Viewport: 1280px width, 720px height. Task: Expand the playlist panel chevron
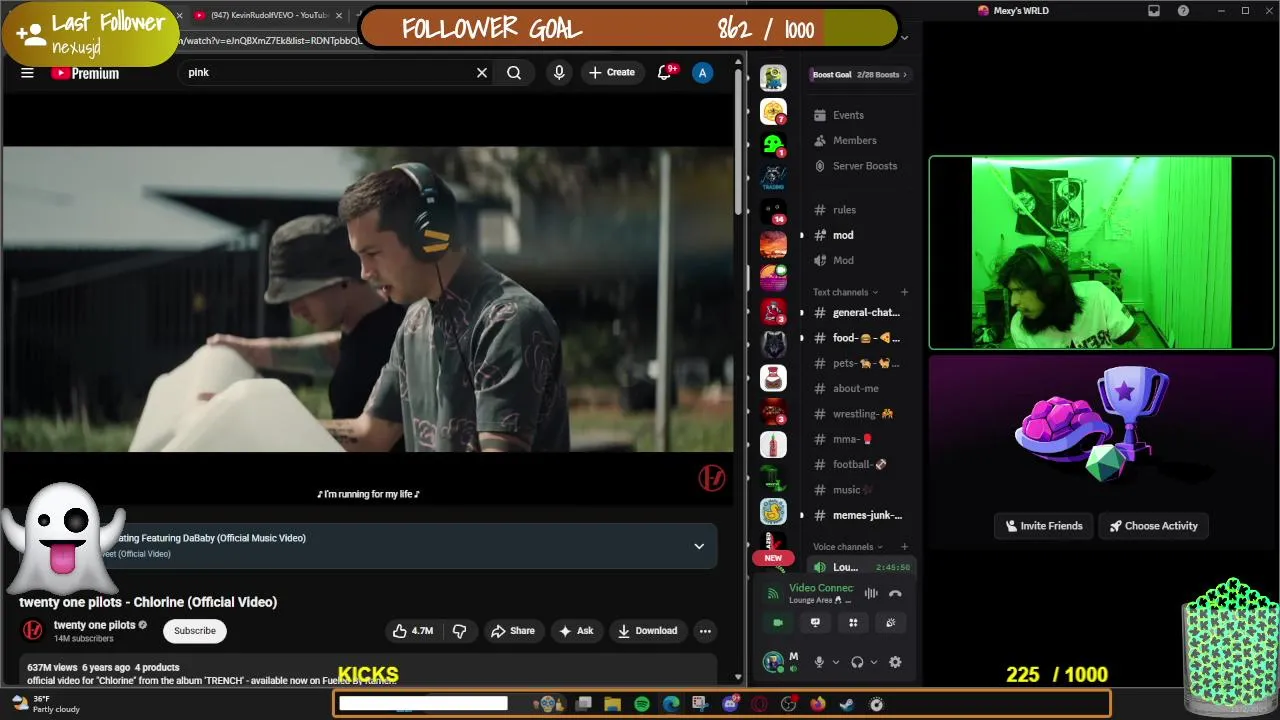click(699, 546)
